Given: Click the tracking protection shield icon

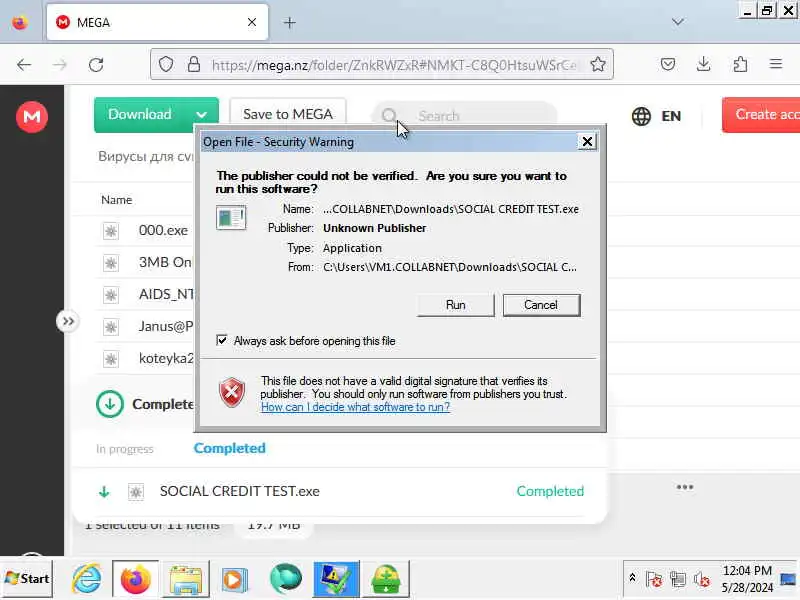Looking at the screenshot, I should click(x=166, y=64).
